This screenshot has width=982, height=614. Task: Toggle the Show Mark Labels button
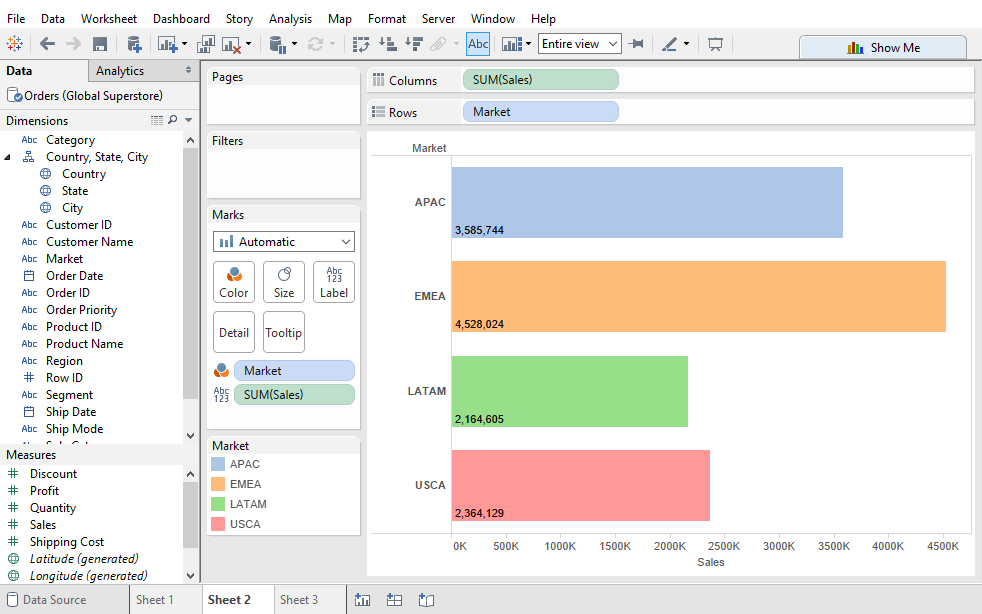[x=478, y=44]
